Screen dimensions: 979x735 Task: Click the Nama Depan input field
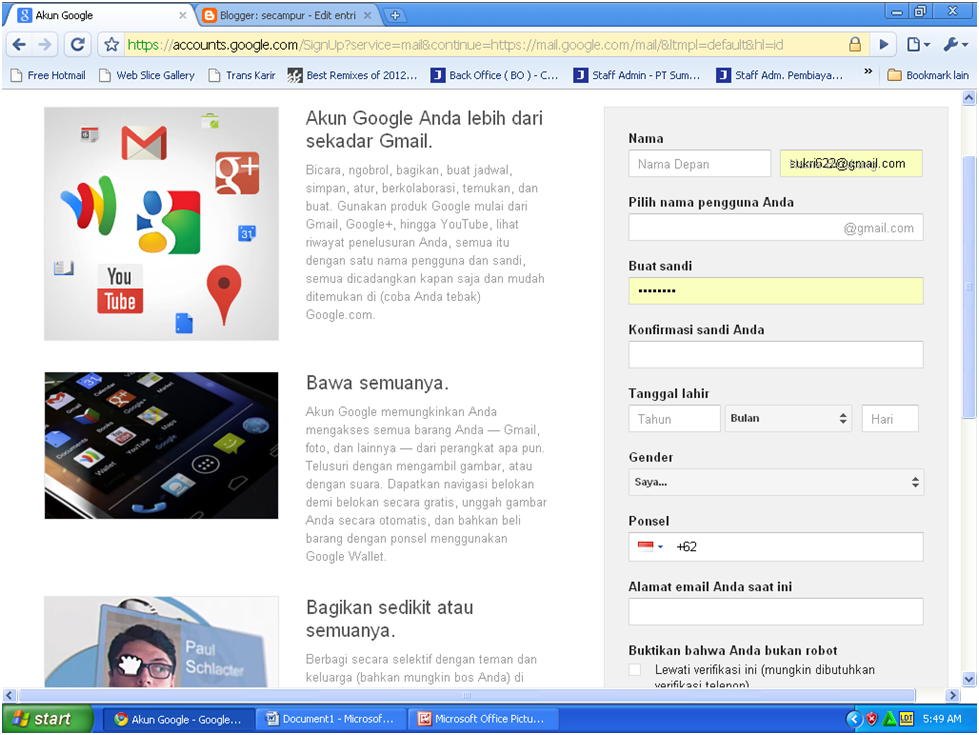pos(699,163)
